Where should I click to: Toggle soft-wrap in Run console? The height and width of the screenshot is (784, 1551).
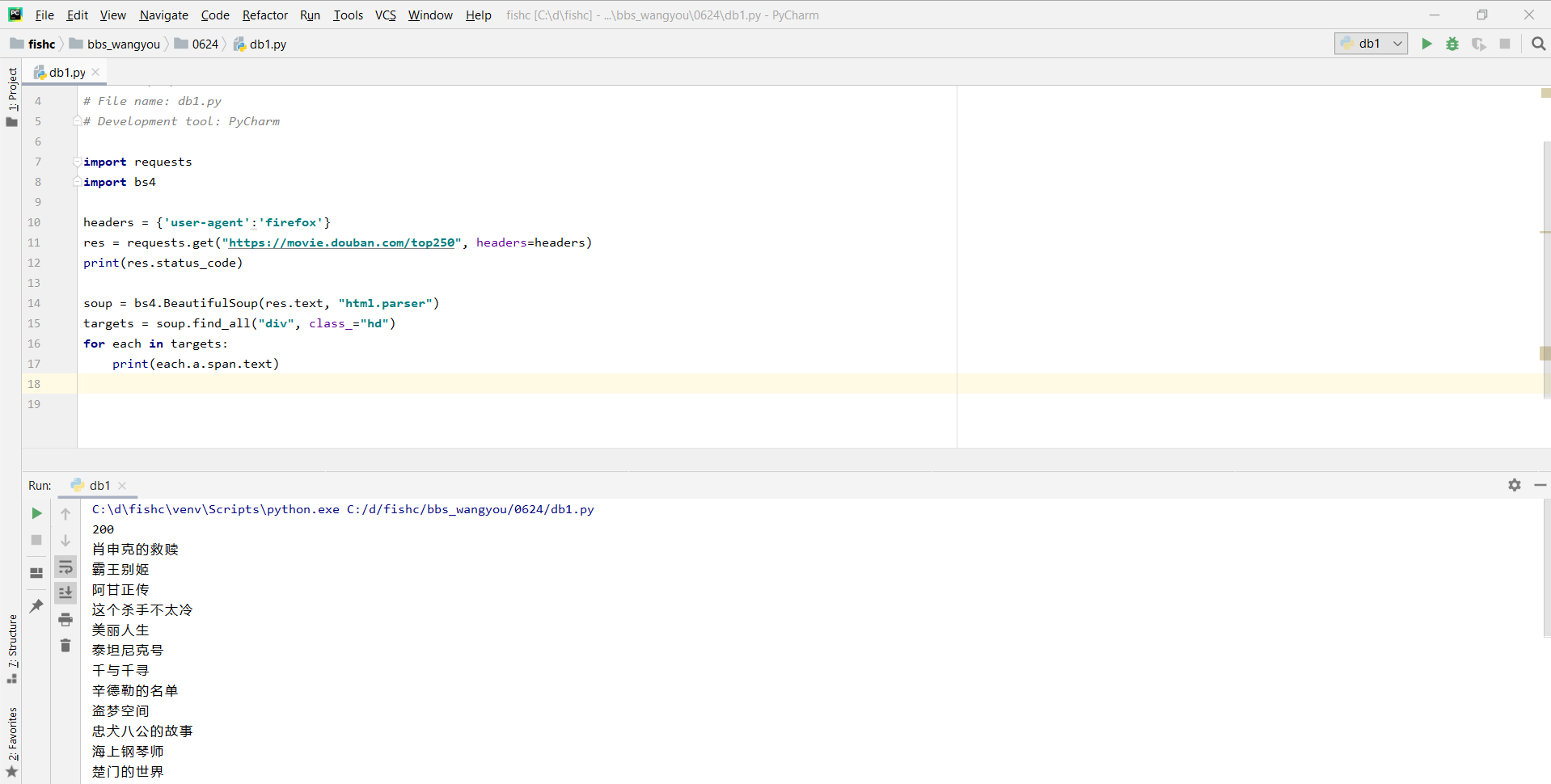coord(66,567)
